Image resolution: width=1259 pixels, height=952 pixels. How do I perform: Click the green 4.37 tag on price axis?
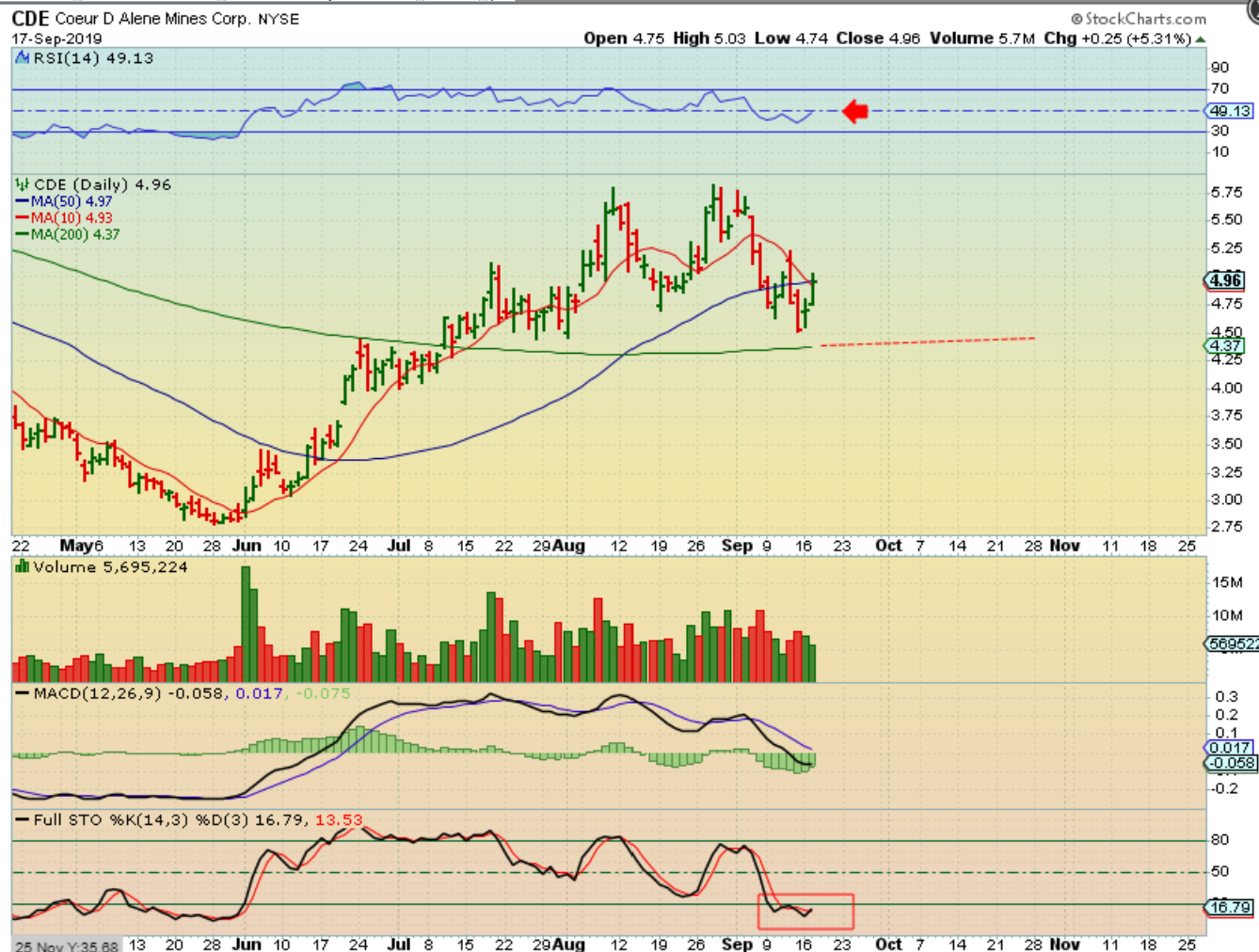(1225, 346)
